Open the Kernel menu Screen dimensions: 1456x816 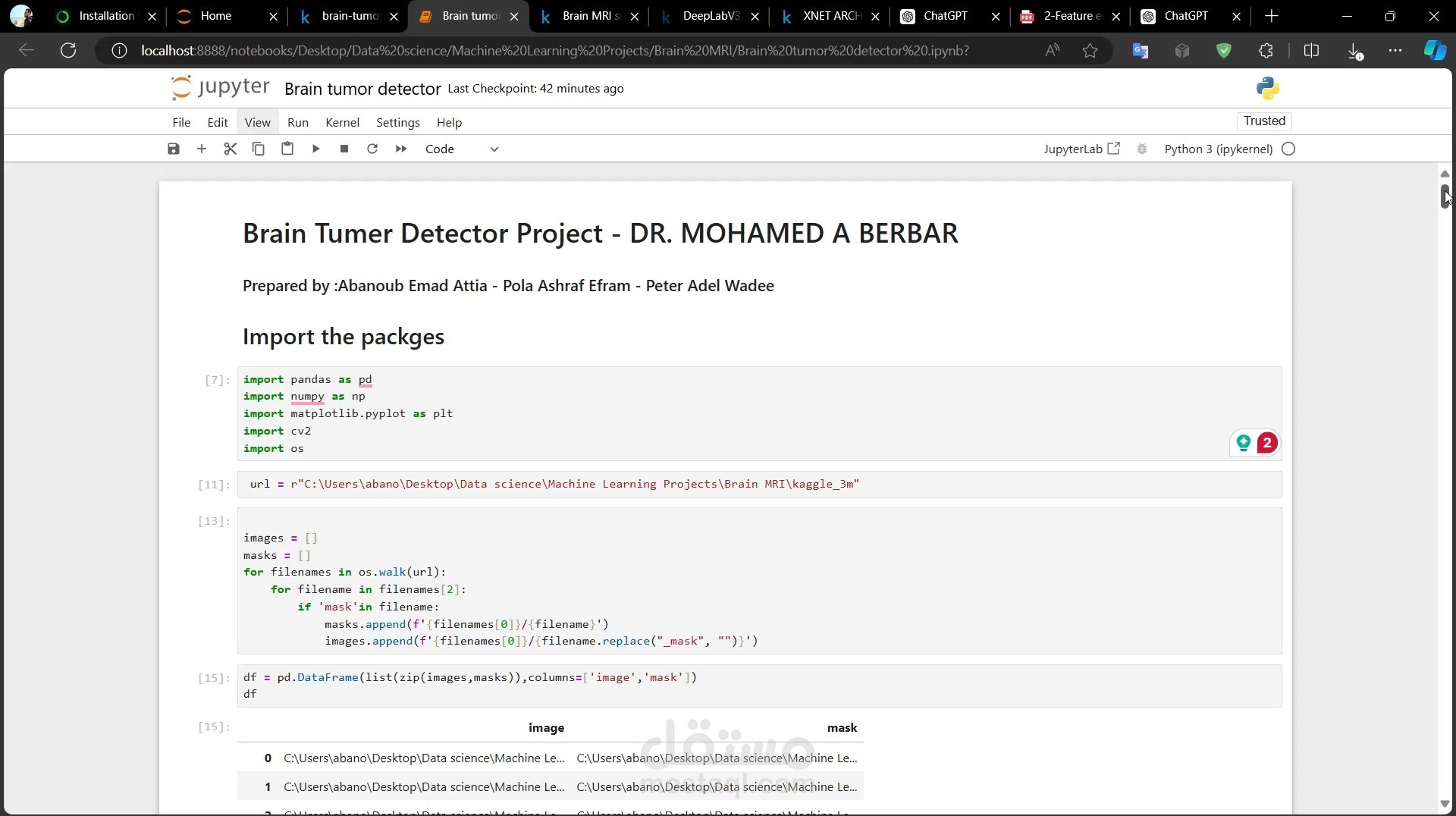click(342, 122)
